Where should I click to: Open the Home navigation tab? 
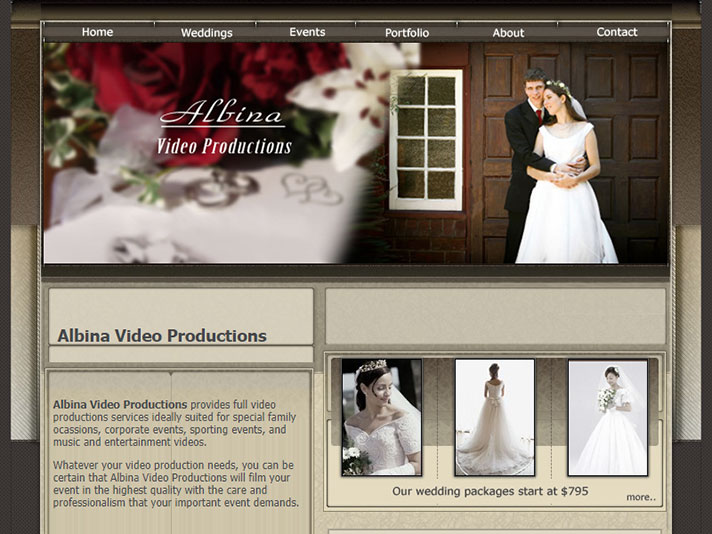click(97, 32)
